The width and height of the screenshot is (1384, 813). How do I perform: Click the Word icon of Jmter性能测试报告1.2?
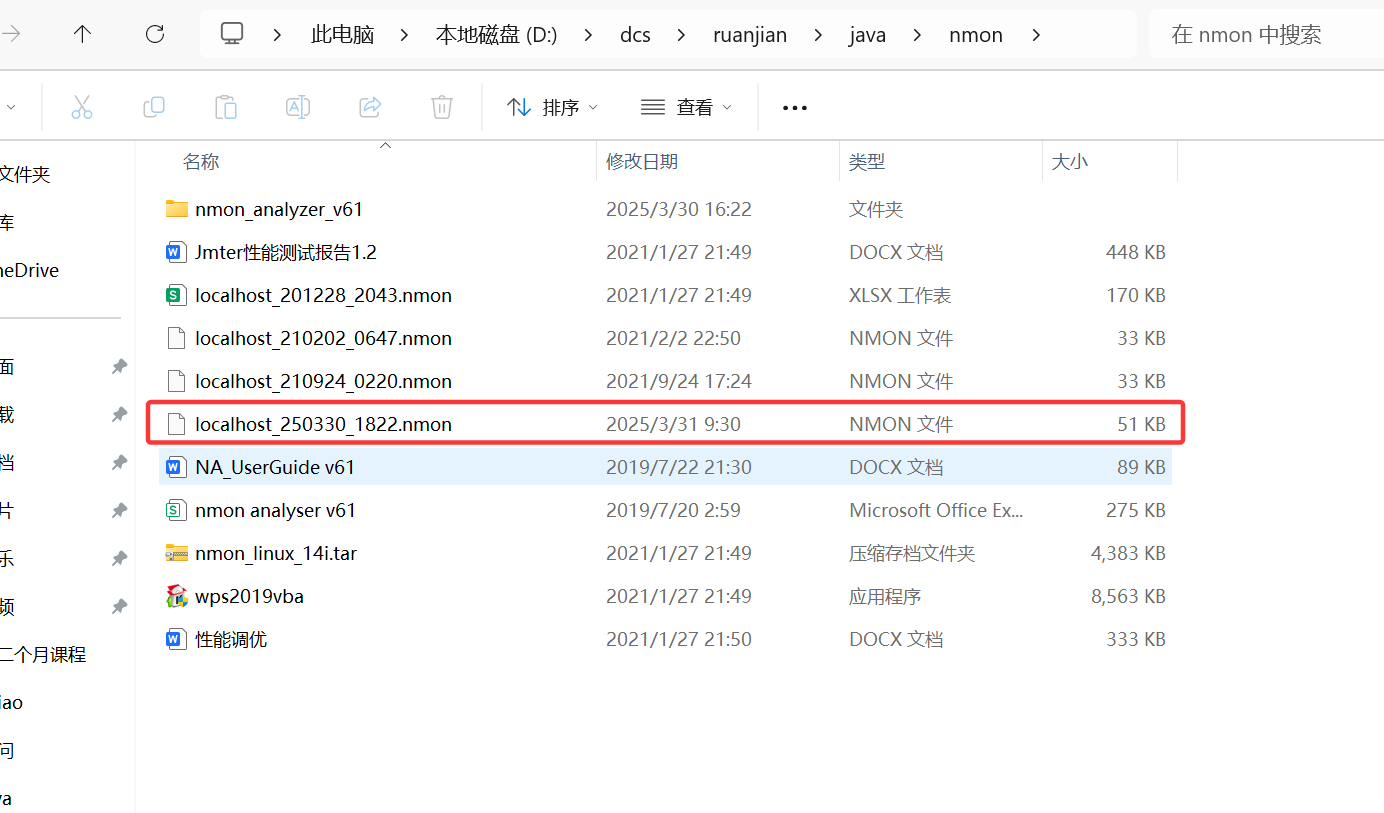click(x=177, y=252)
